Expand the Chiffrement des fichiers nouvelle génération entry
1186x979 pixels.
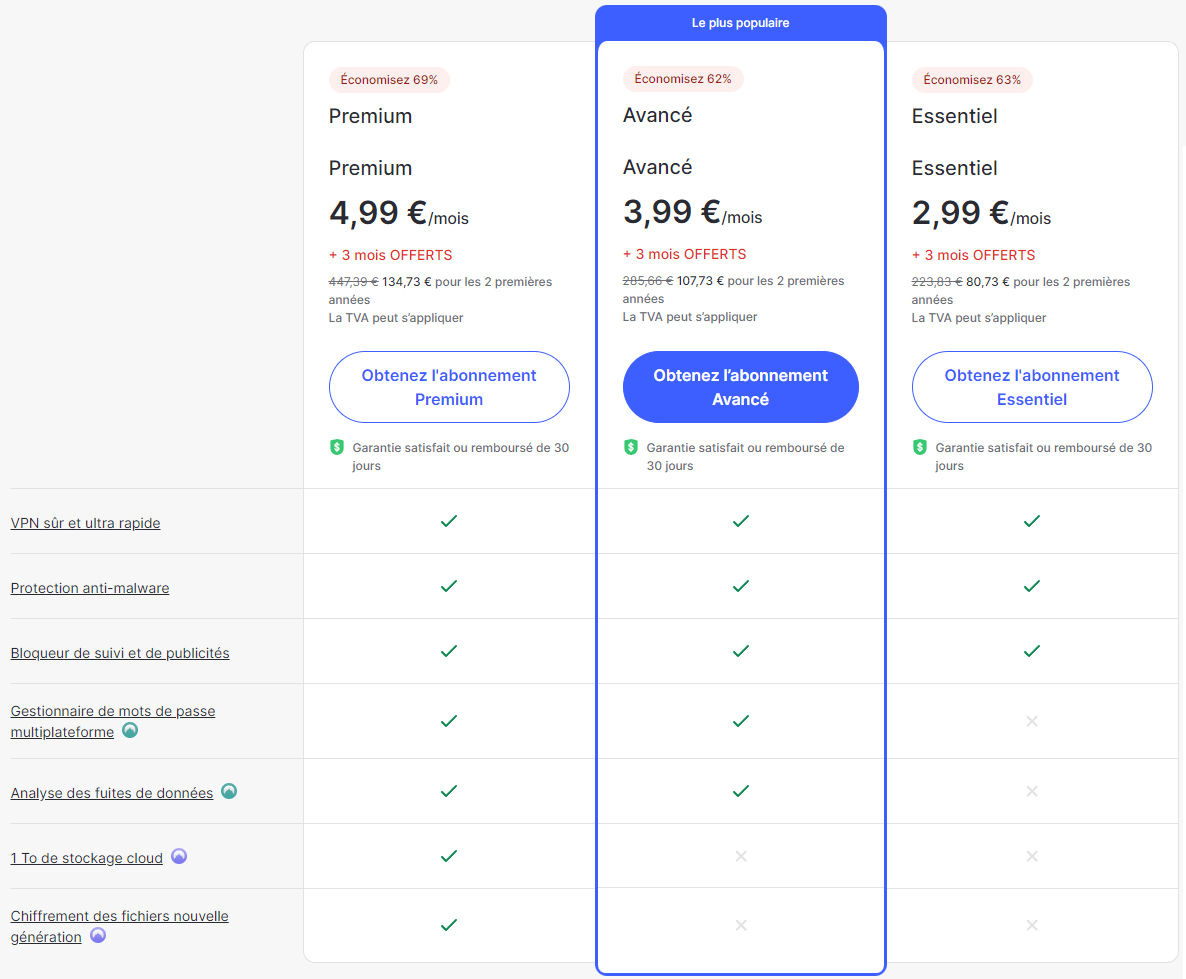click(x=119, y=915)
